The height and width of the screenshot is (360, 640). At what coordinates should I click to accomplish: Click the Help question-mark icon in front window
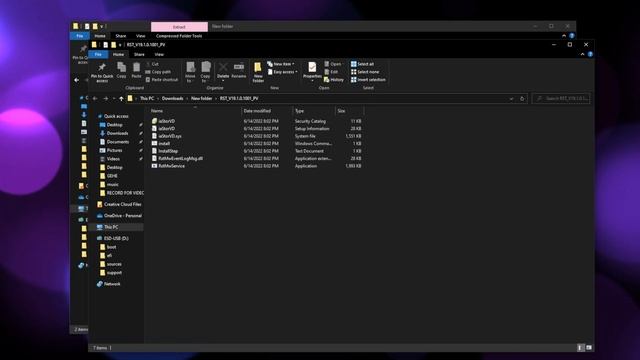[x=590, y=54]
